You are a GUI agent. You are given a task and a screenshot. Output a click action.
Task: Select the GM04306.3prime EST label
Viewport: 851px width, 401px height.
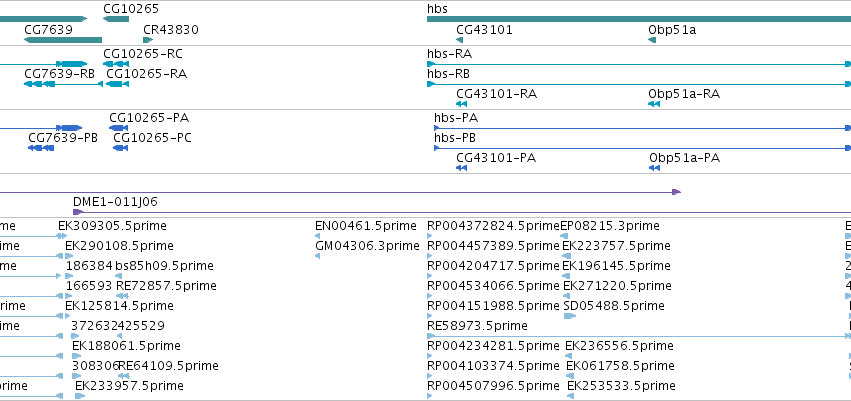[367, 246]
